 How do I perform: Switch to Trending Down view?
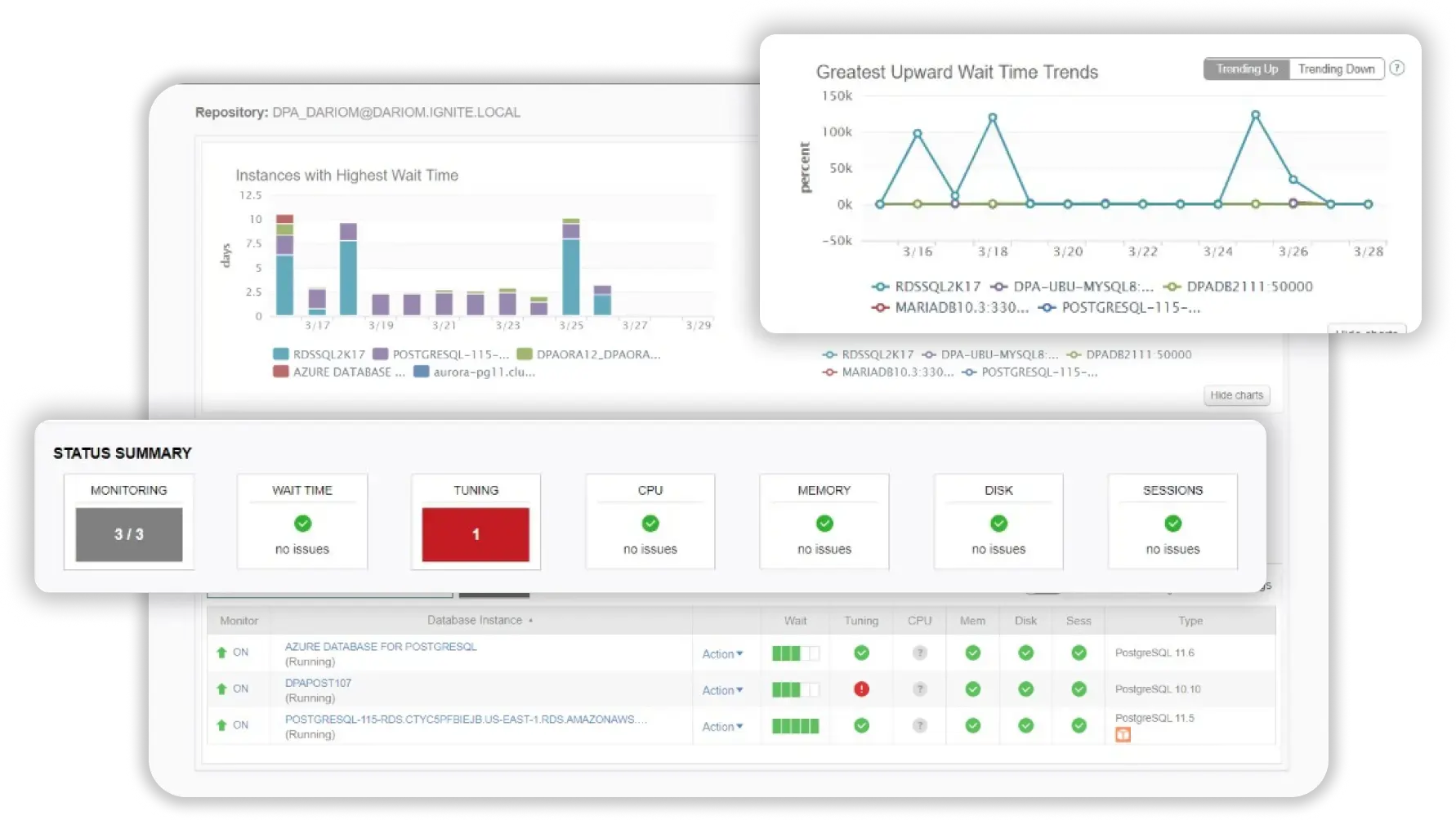[x=1337, y=69]
